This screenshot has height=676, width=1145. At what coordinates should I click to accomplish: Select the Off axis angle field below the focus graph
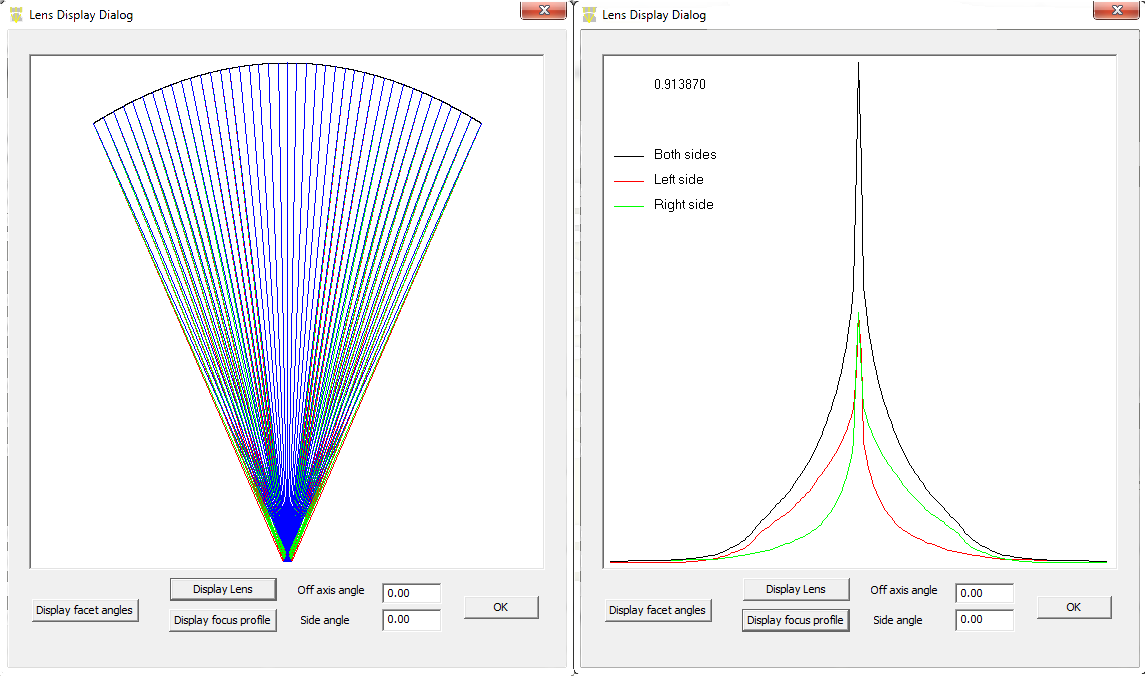click(984, 593)
